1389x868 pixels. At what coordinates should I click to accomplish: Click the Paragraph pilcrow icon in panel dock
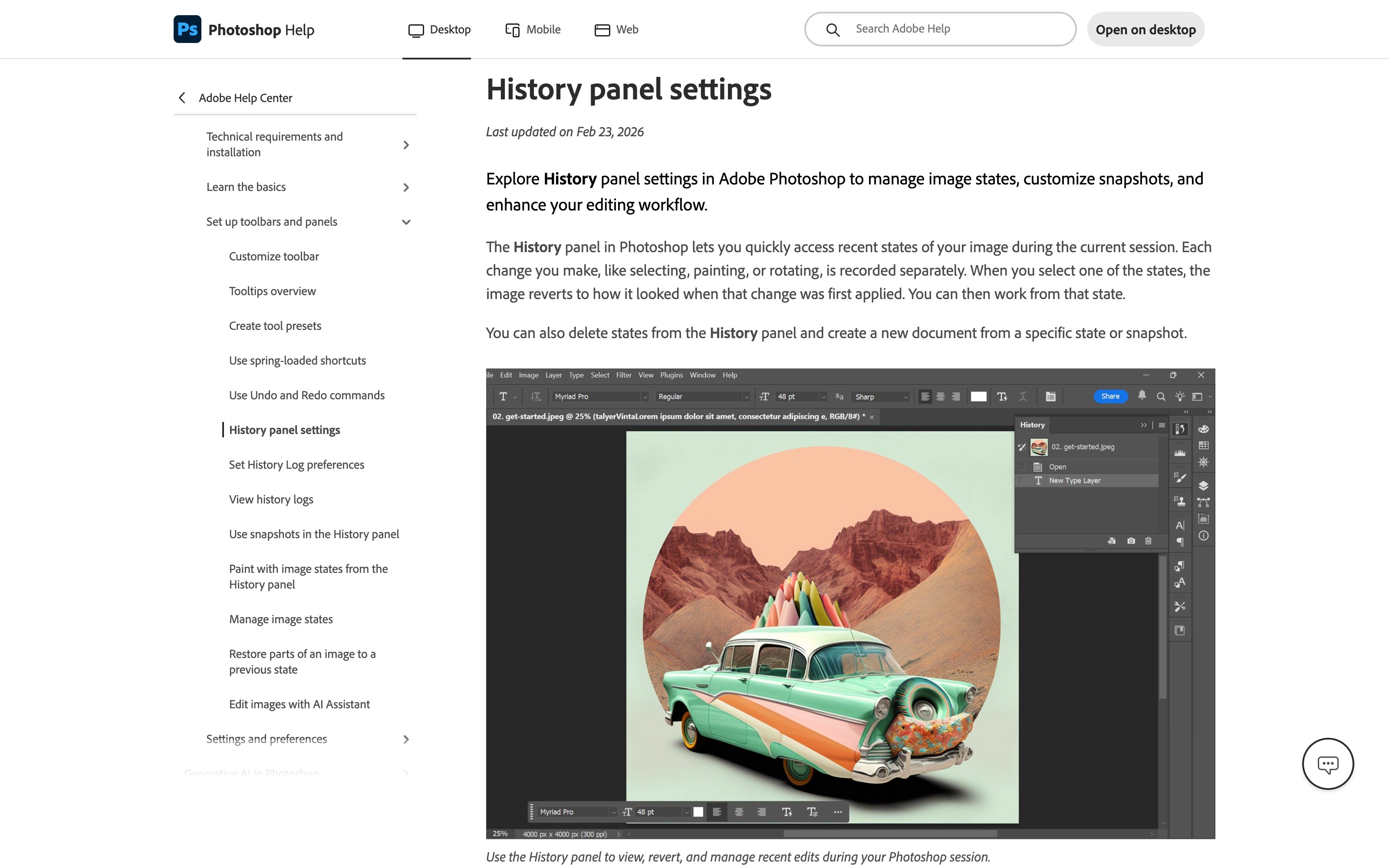pyautogui.click(x=1179, y=542)
